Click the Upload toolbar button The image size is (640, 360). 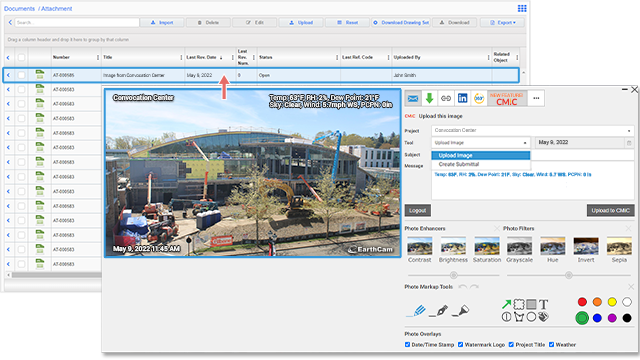[x=301, y=23]
